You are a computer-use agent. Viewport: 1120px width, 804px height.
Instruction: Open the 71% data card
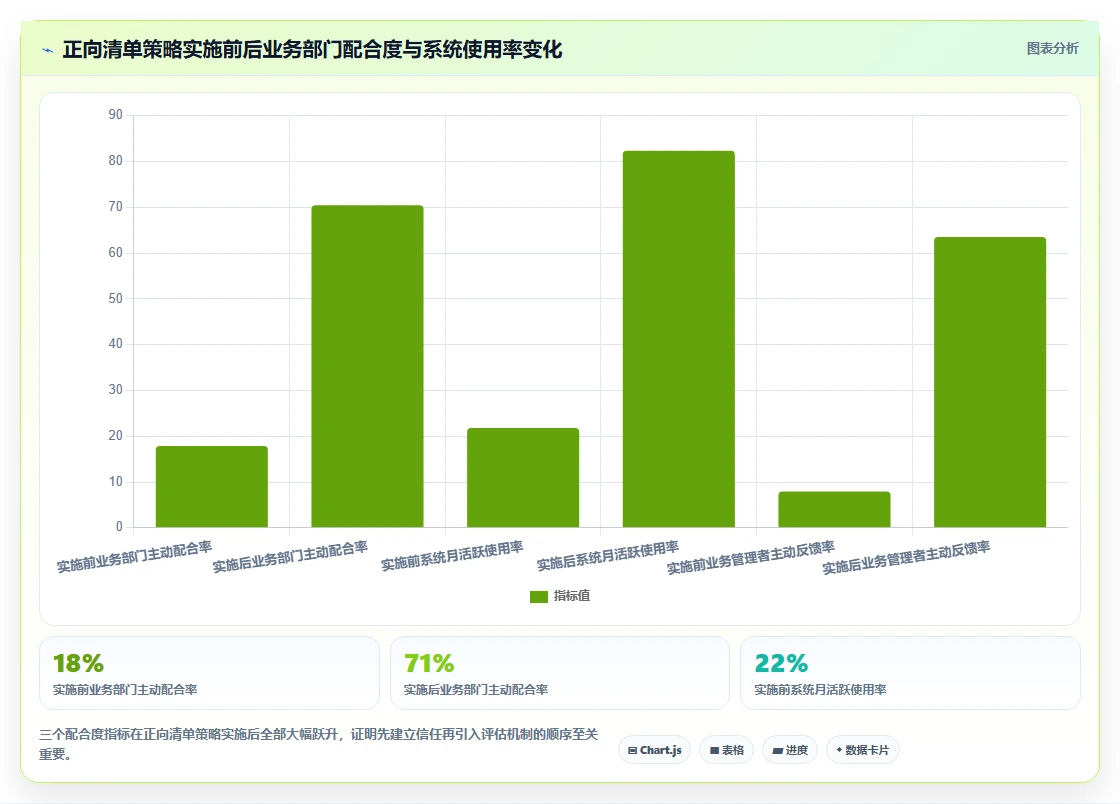coord(560,673)
